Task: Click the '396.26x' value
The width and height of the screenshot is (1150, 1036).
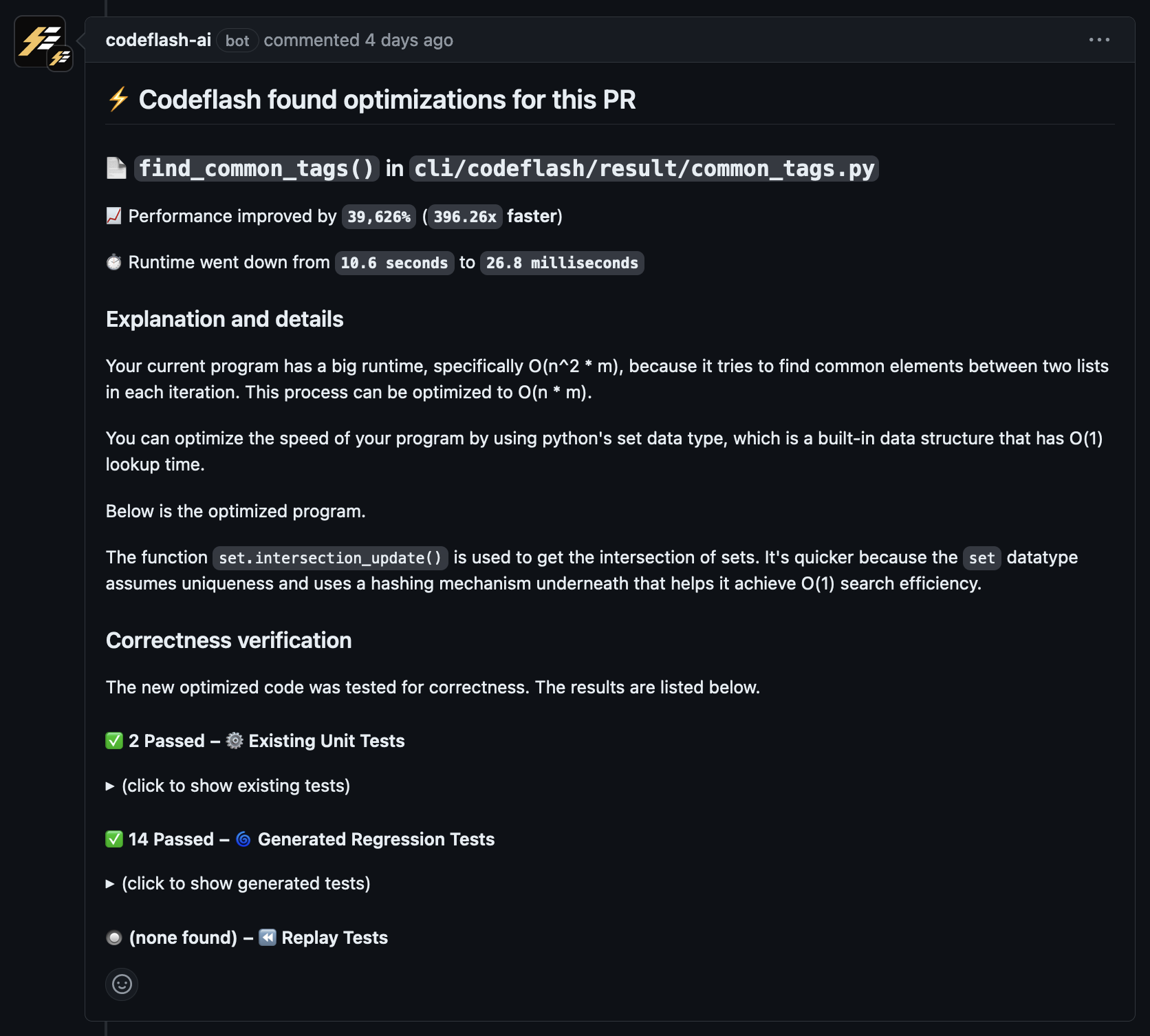Action: click(465, 217)
